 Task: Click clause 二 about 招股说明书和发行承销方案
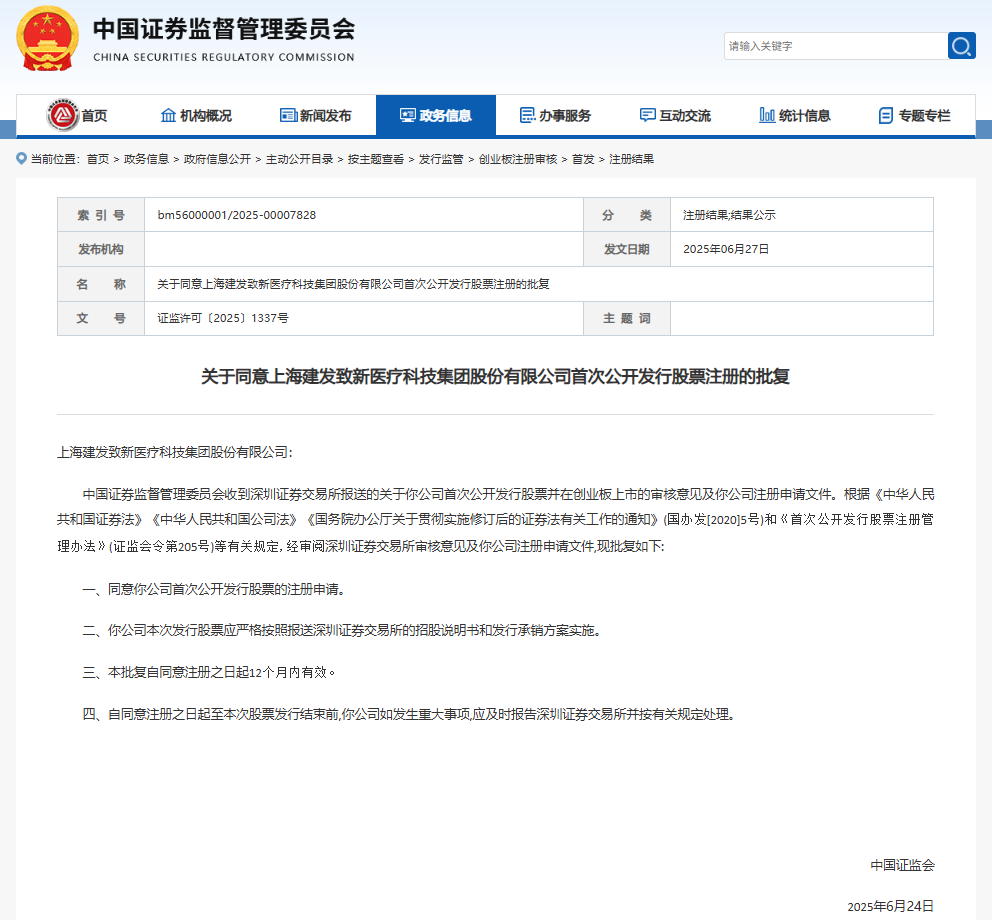pos(342,630)
